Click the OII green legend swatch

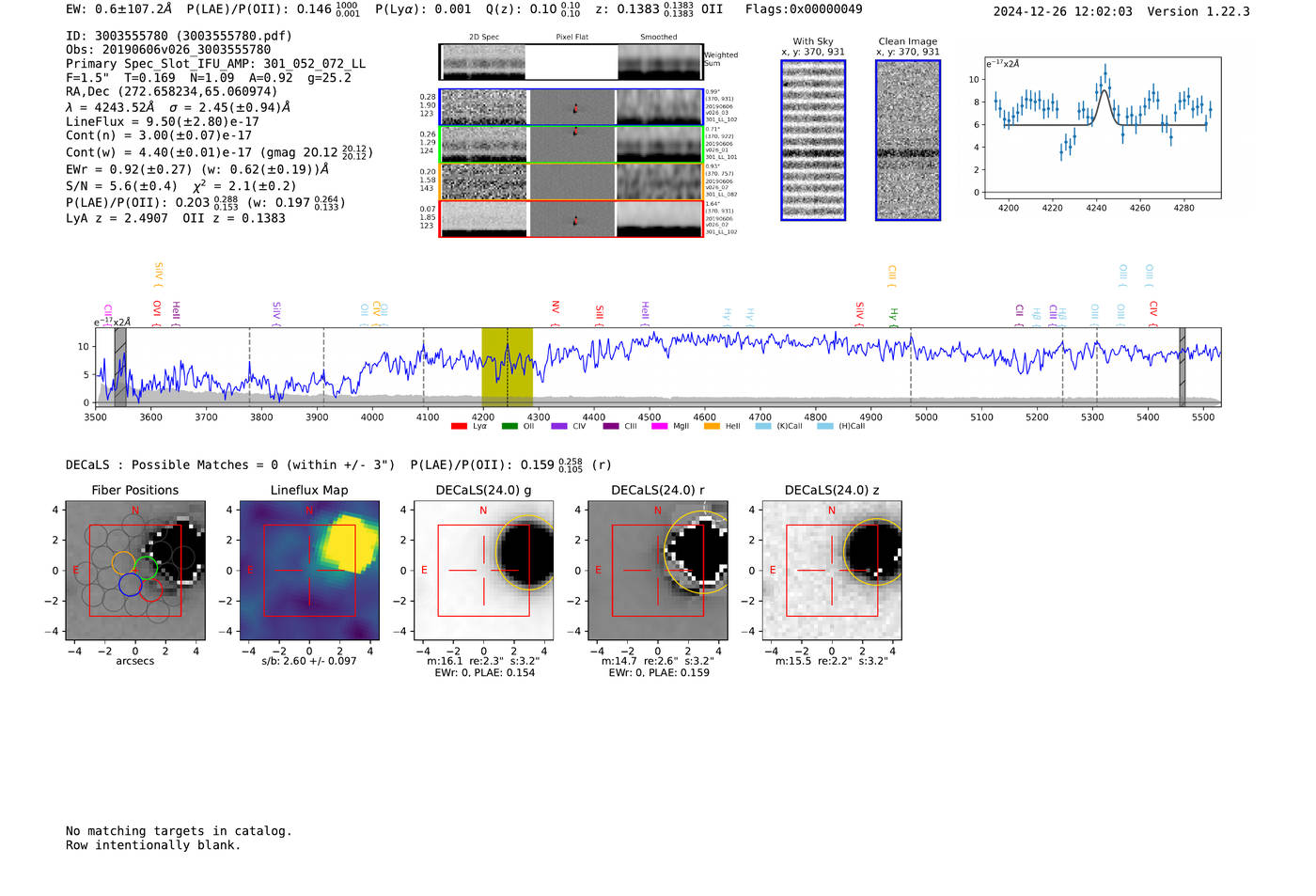click(509, 426)
